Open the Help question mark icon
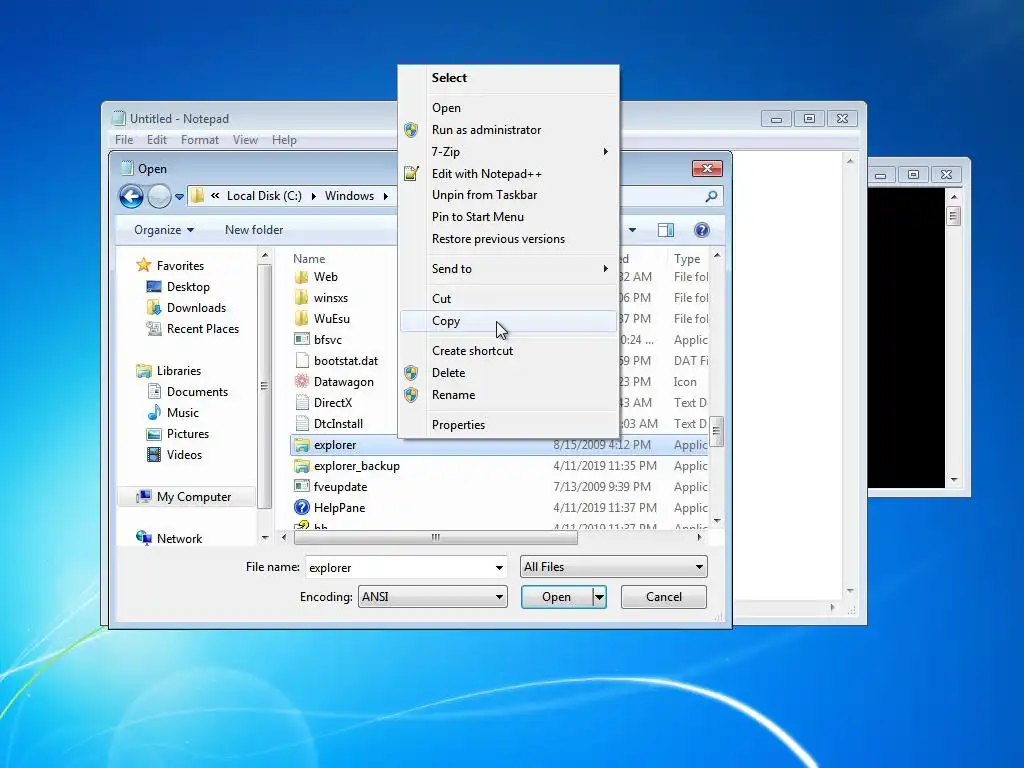The image size is (1024, 768). pos(701,230)
